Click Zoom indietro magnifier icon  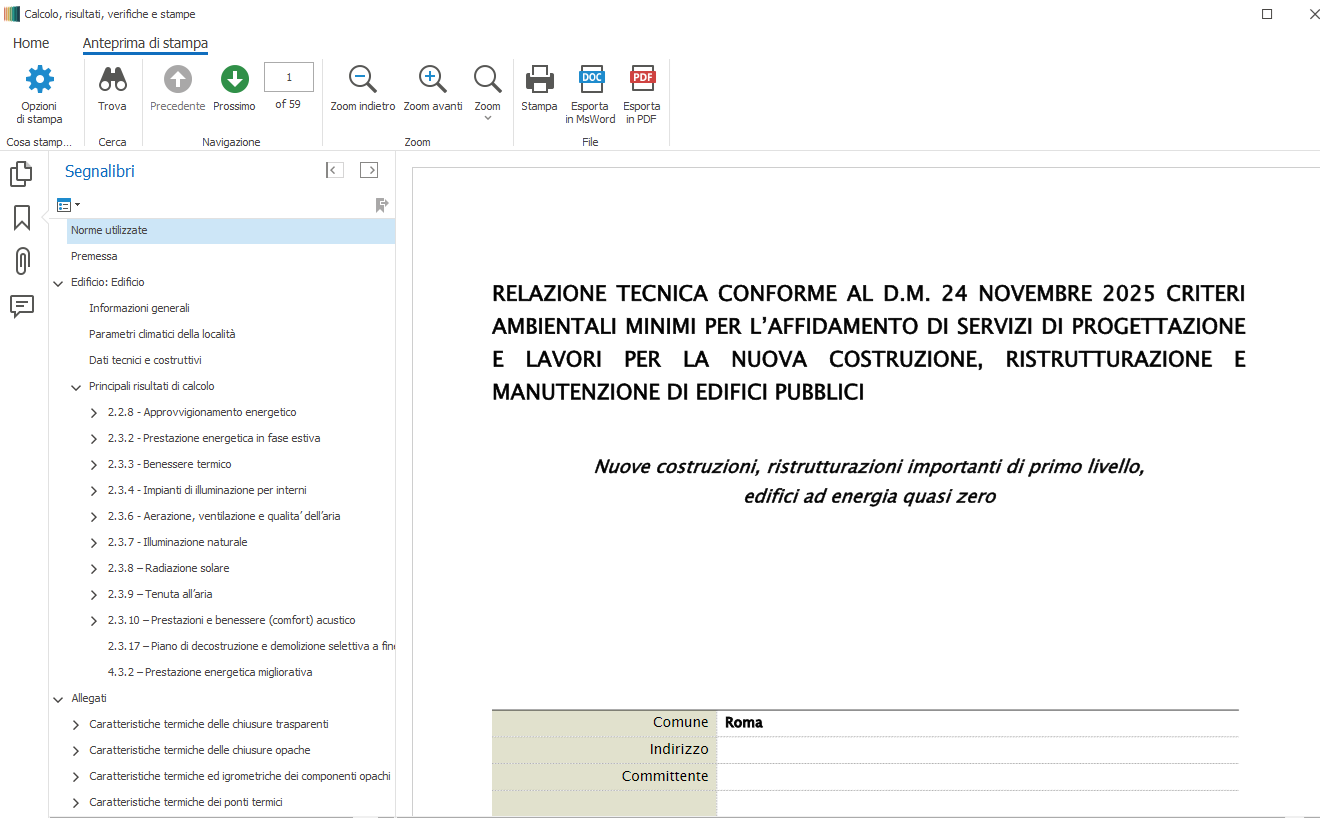click(362, 80)
